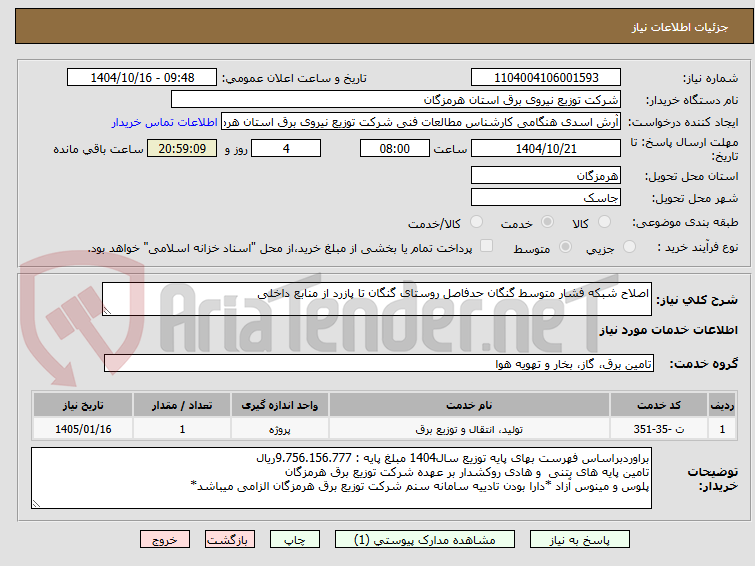Select the تولید، انتقال و توزیع برق table row
755x566 pixels.
[x=384, y=429]
